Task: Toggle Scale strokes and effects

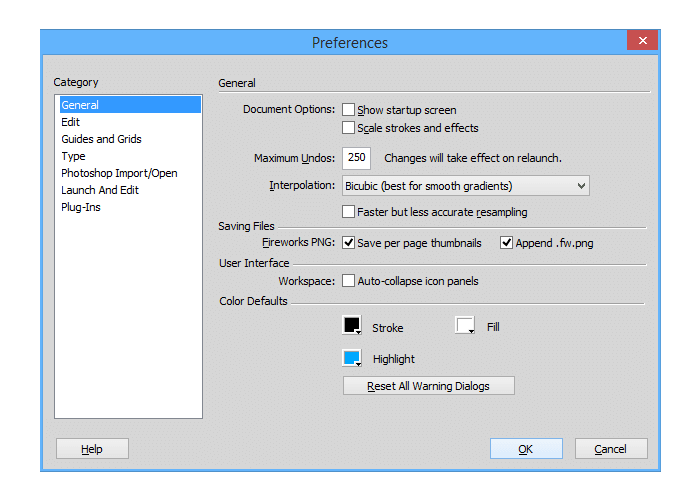Action: 349,128
